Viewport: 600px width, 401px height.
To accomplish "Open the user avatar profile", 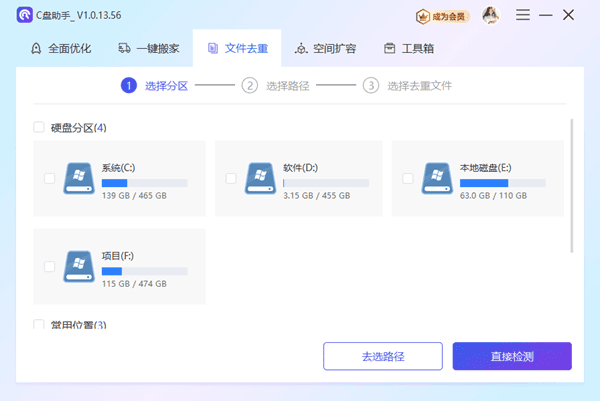I will pyautogui.click(x=491, y=16).
